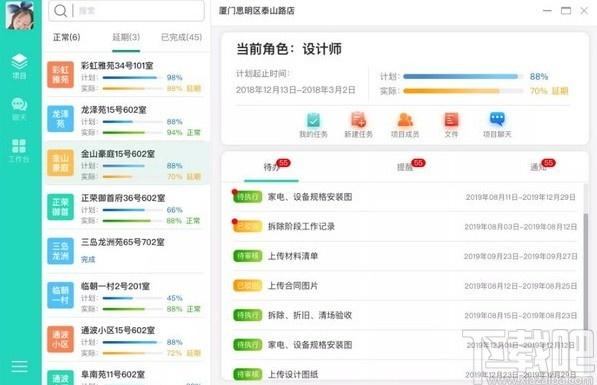Open 项目成员 project members icon
Viewport: 597px width, 385px height.
[405, 125]
